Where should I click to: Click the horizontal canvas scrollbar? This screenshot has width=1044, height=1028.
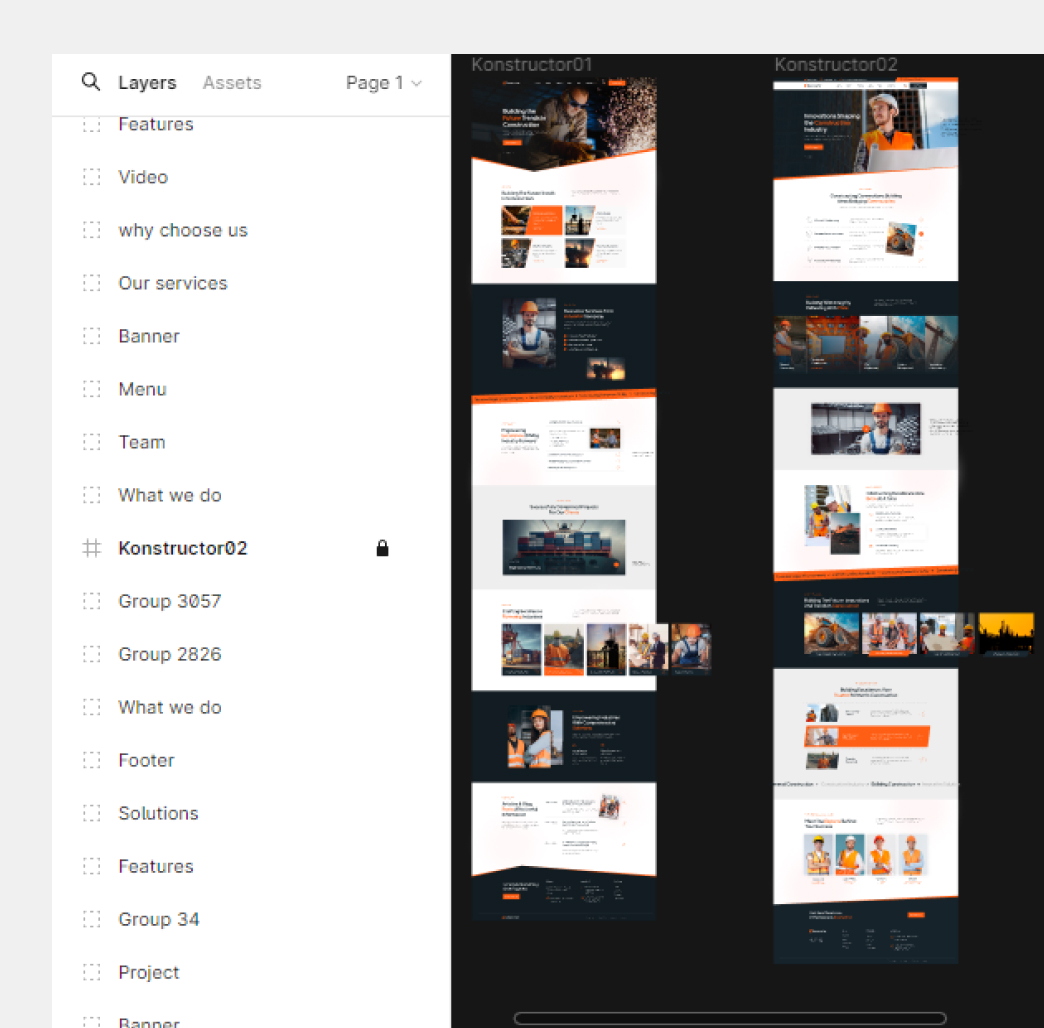pyautogui.click(x=730, y=1018)
